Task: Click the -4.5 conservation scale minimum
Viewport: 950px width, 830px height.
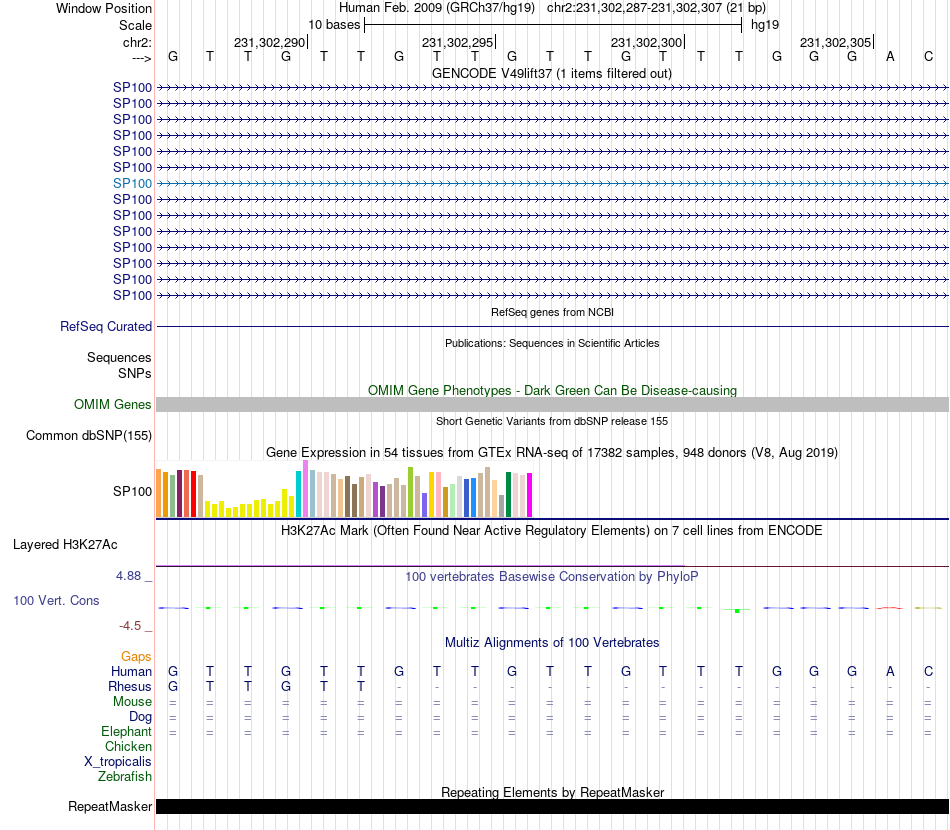Action: click(x=130, y=626)
